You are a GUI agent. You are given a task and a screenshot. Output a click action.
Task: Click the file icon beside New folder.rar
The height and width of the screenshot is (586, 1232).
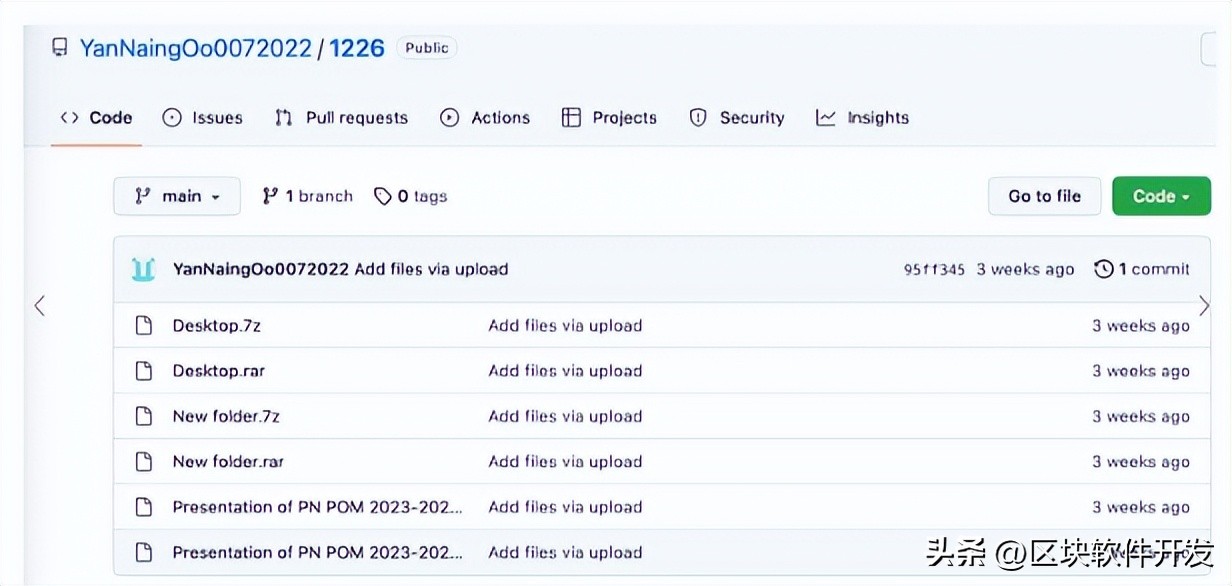[x=144, y=461]
